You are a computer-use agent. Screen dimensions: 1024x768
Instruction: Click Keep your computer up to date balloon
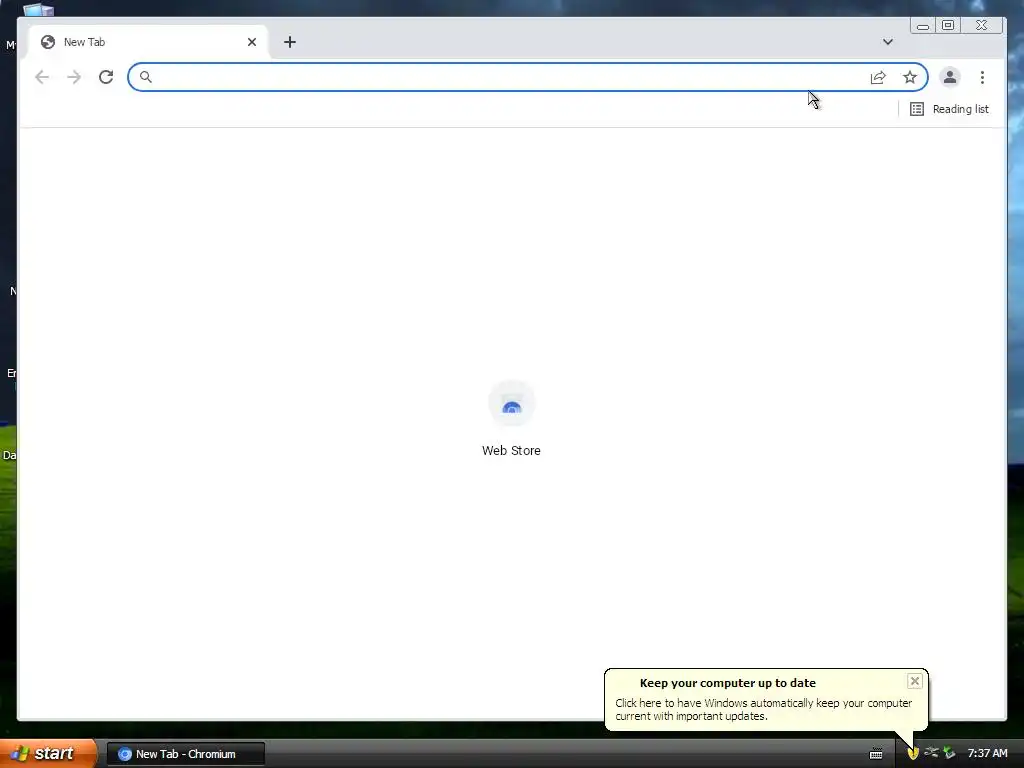coord(765,699)
